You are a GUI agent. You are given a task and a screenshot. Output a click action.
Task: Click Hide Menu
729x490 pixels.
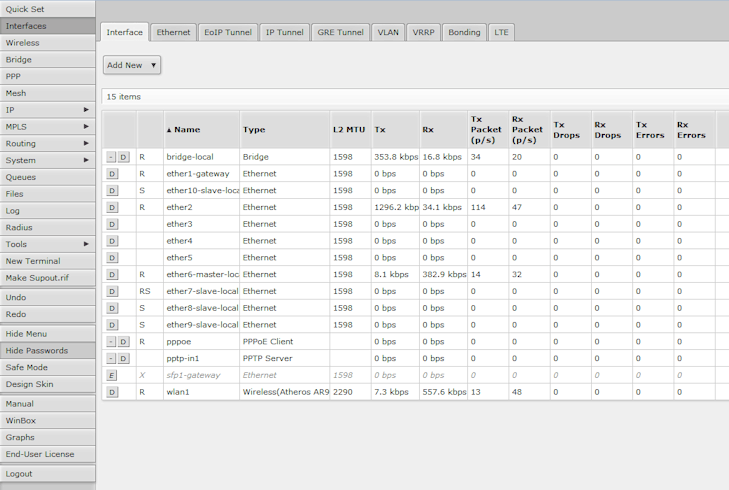tap(47, 334)
